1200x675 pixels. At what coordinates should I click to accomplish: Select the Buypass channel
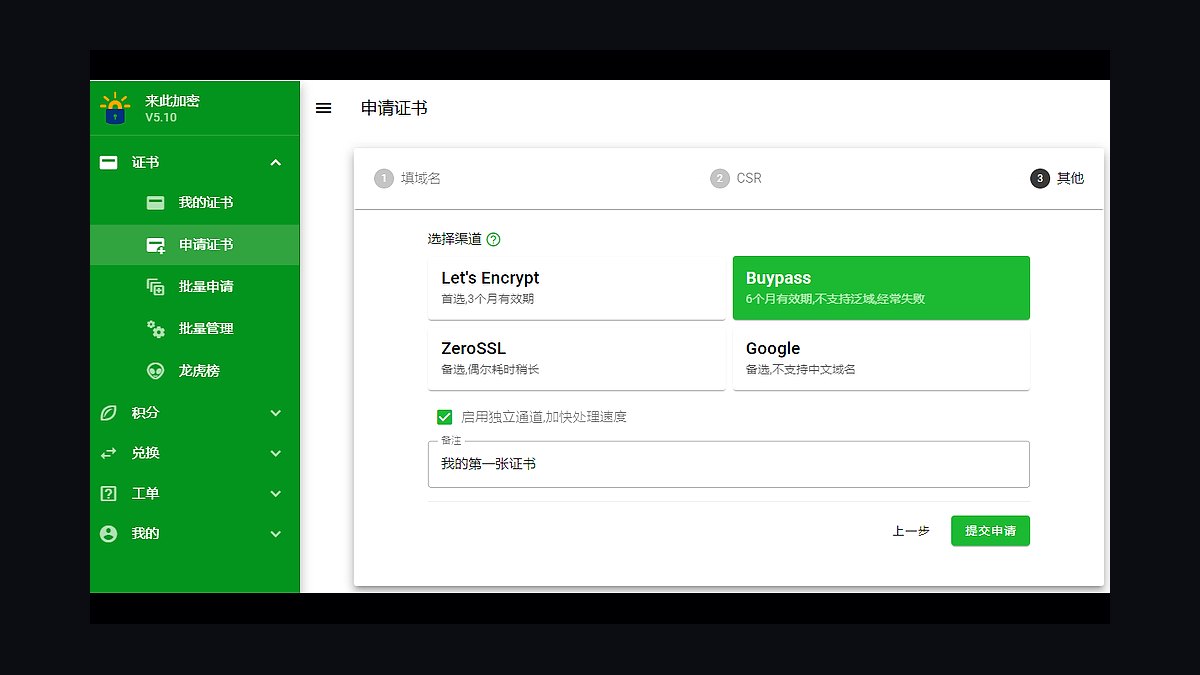(881, 288)
